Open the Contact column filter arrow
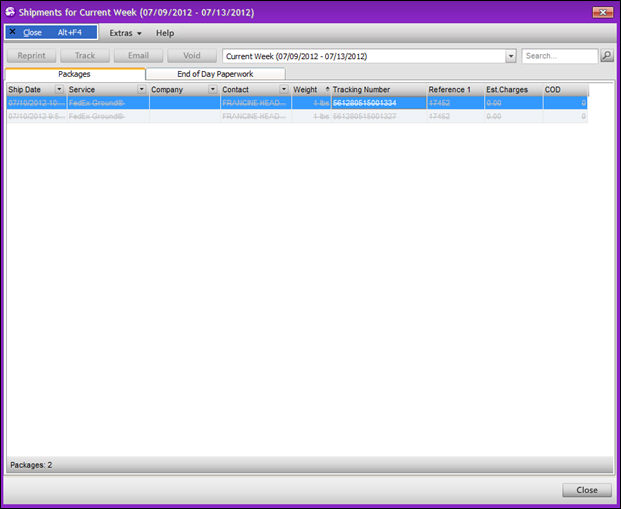 284,90
